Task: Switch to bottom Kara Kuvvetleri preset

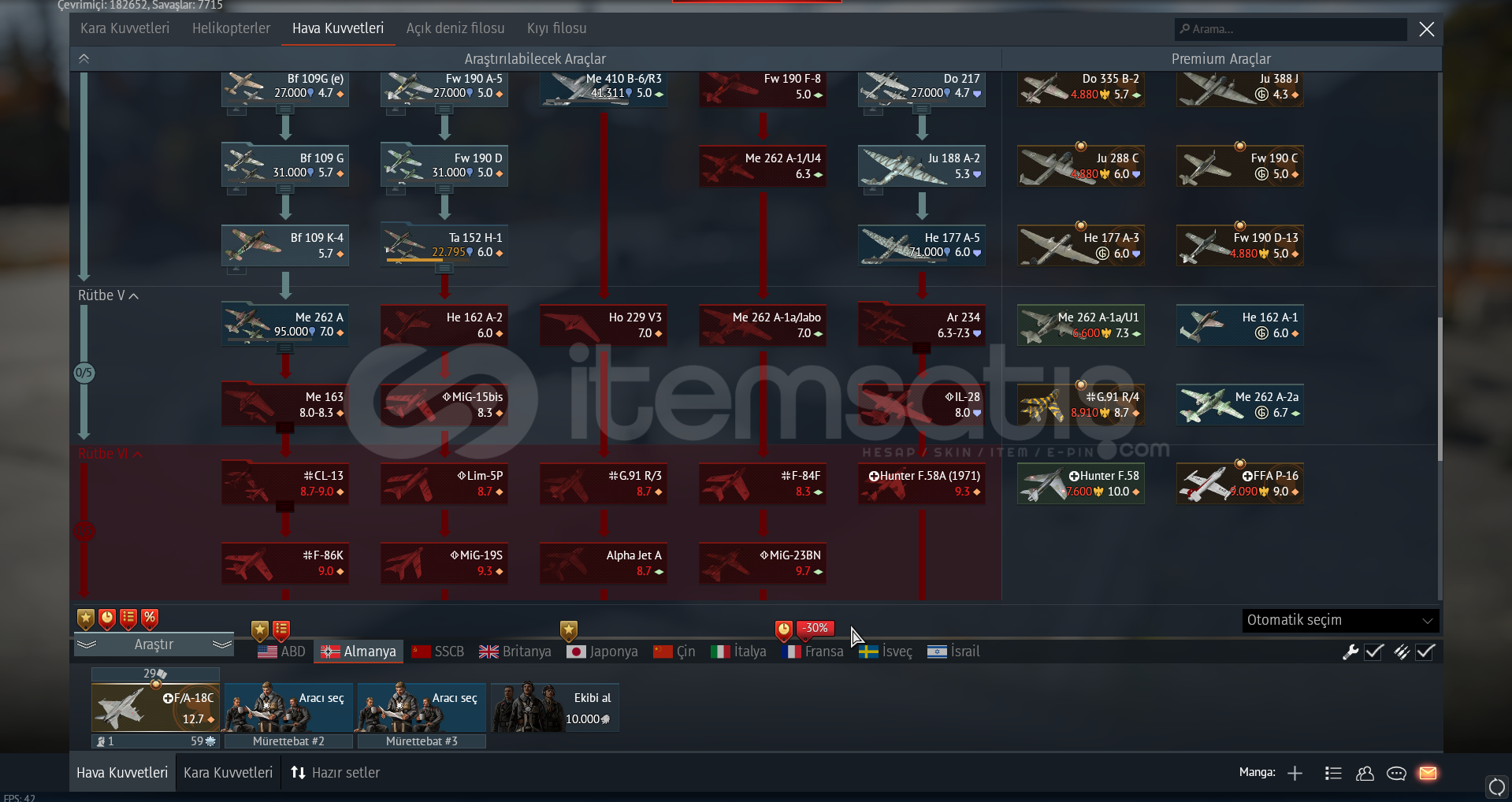Action: [228, 773]
